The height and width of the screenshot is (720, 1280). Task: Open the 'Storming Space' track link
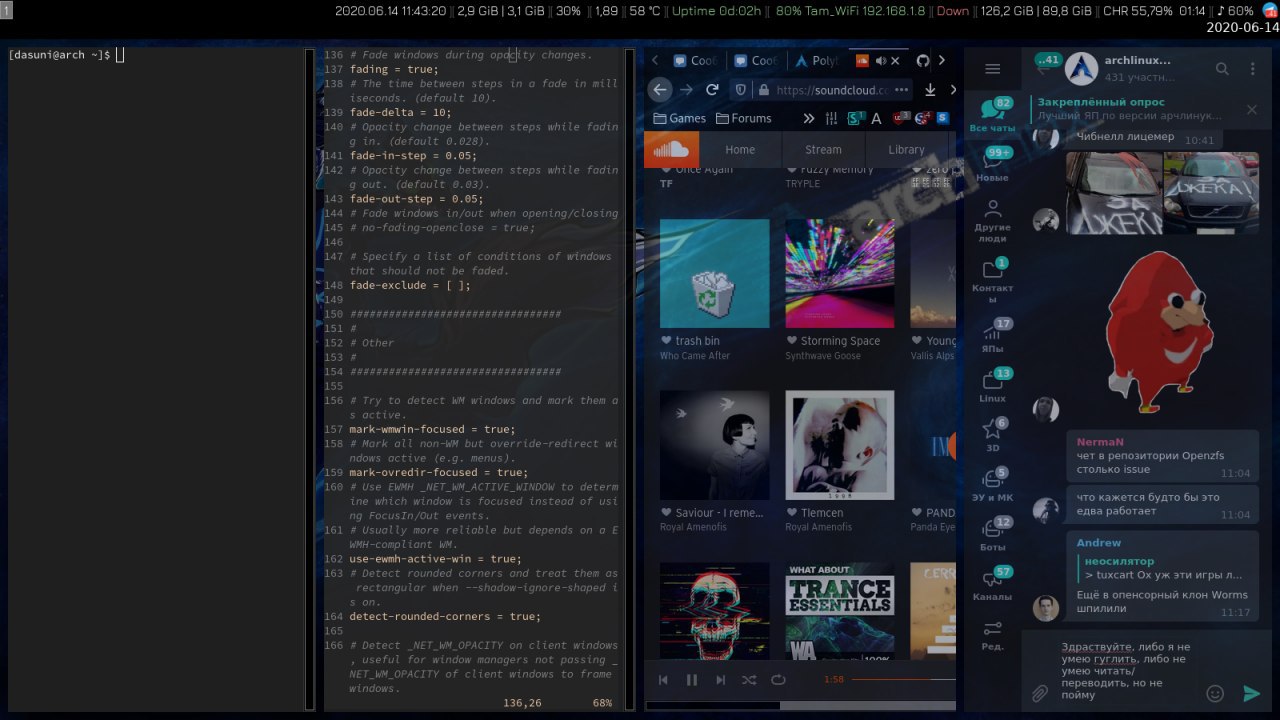point(840,341)
